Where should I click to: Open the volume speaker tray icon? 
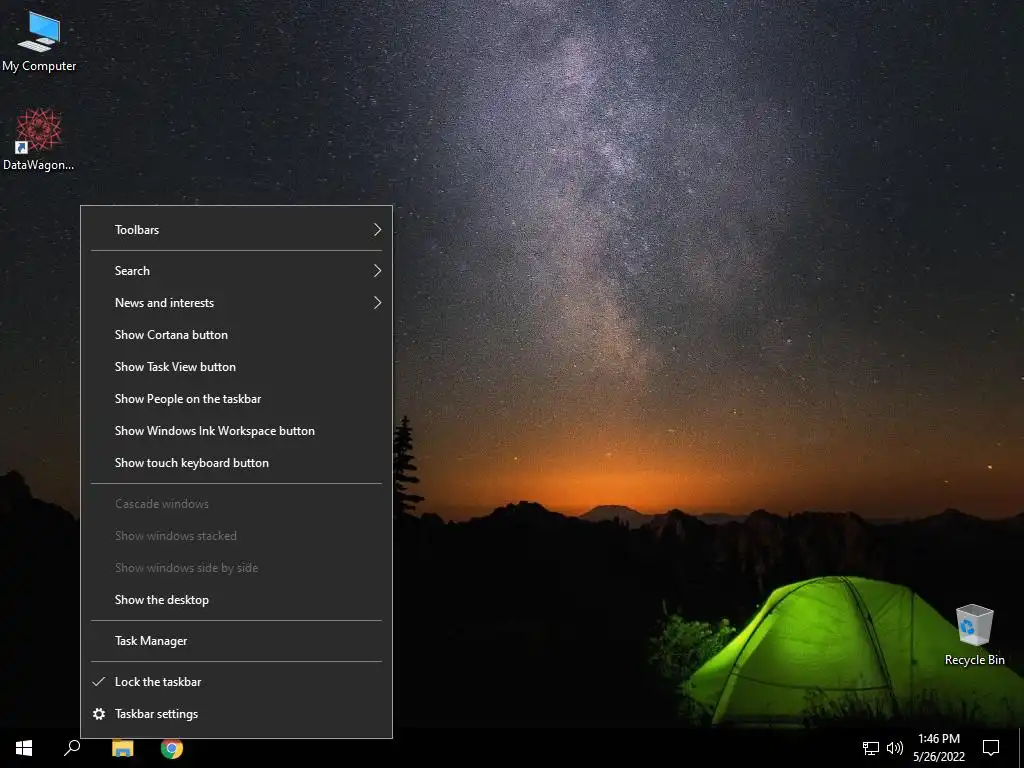point(895,748)
